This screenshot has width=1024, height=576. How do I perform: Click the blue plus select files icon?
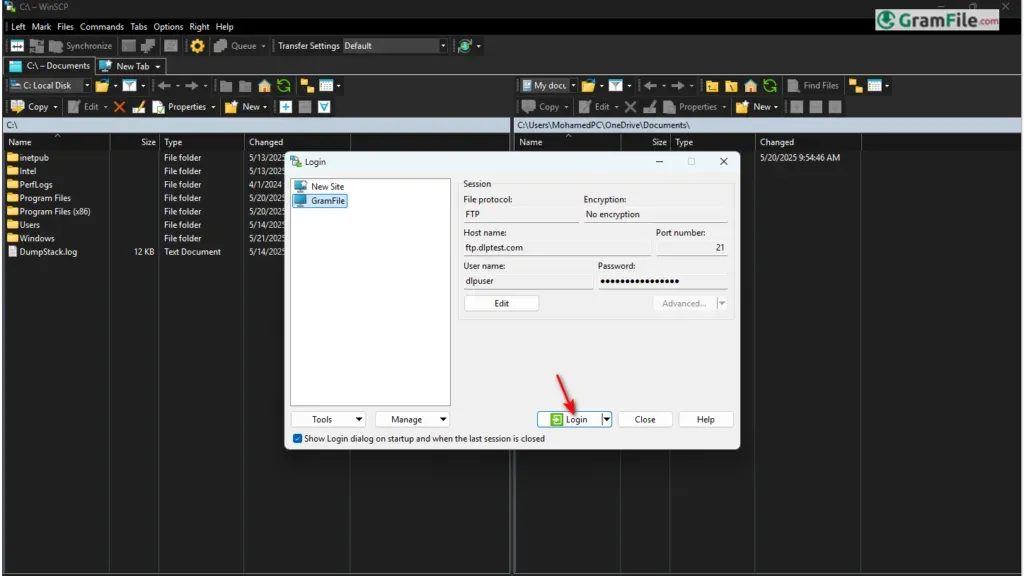(x=286, y=107)
